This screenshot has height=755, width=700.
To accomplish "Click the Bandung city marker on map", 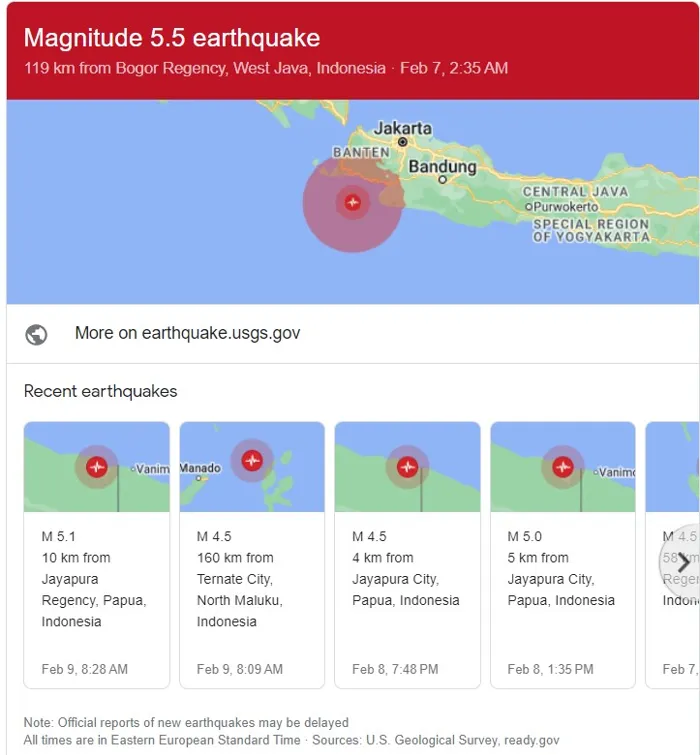I will [442, 180].
